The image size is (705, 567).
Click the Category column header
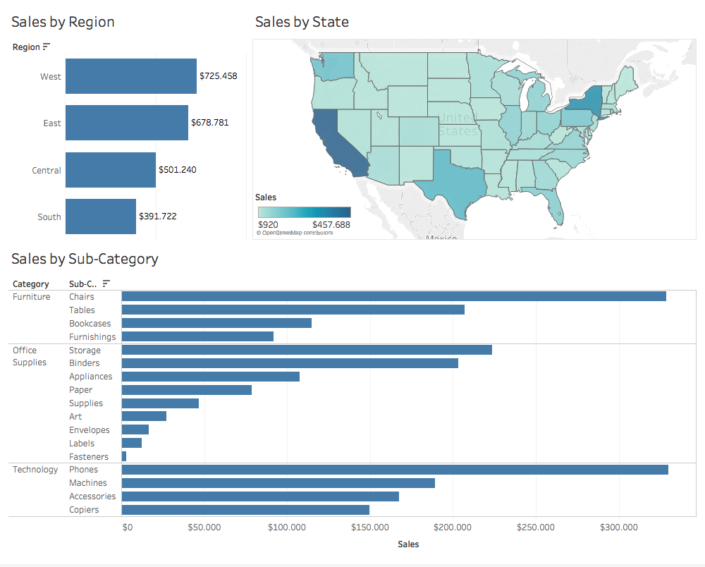tap(31, 283)
